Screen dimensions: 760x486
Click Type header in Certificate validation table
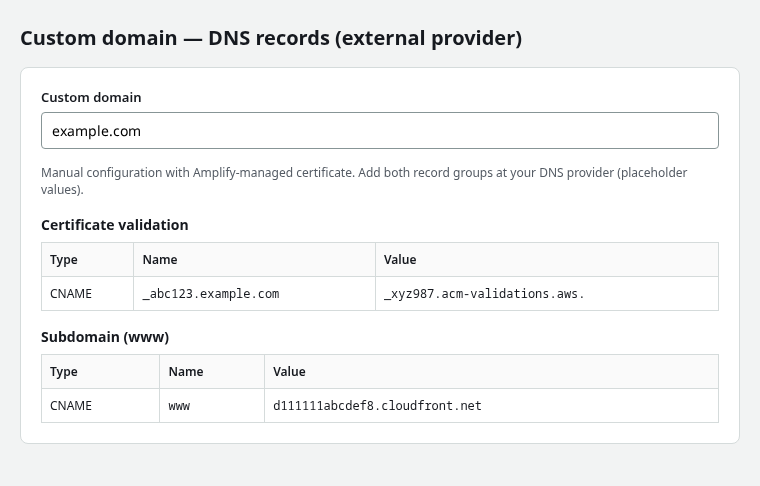point(87,260)
